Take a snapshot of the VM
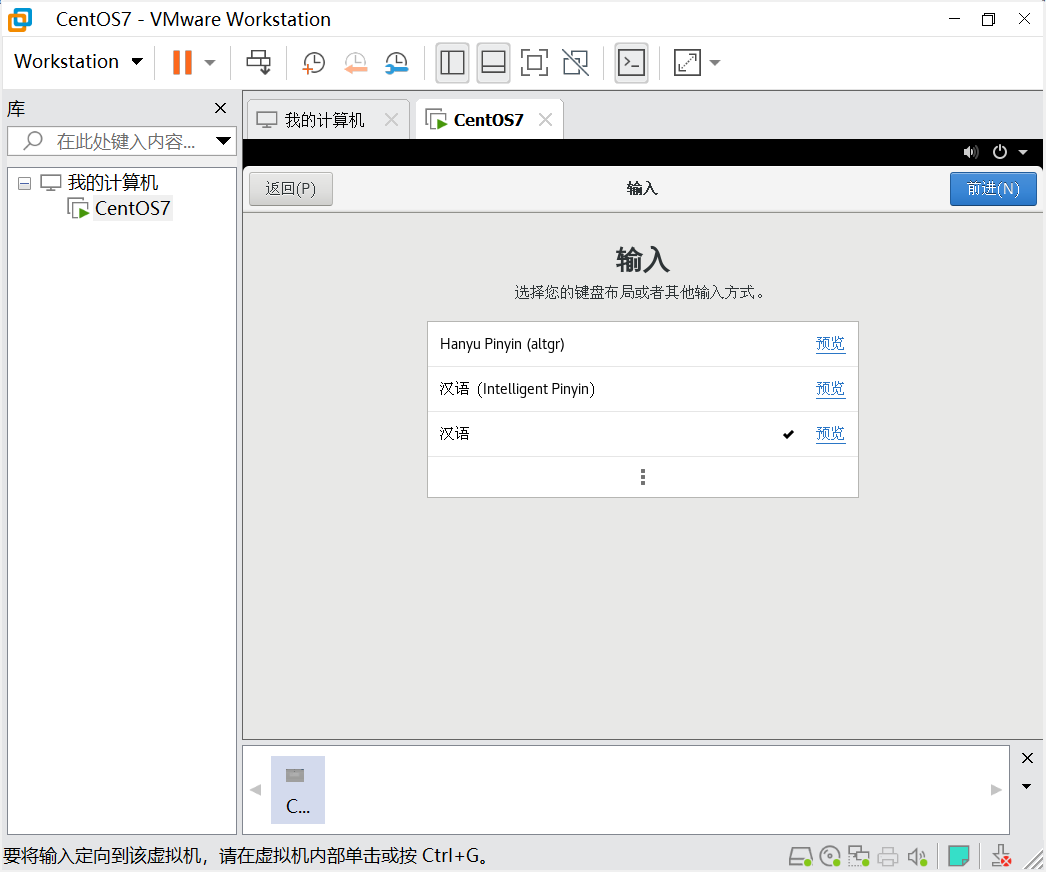The width and height of the screenshot is (1046, 872). tap(313, 63)
